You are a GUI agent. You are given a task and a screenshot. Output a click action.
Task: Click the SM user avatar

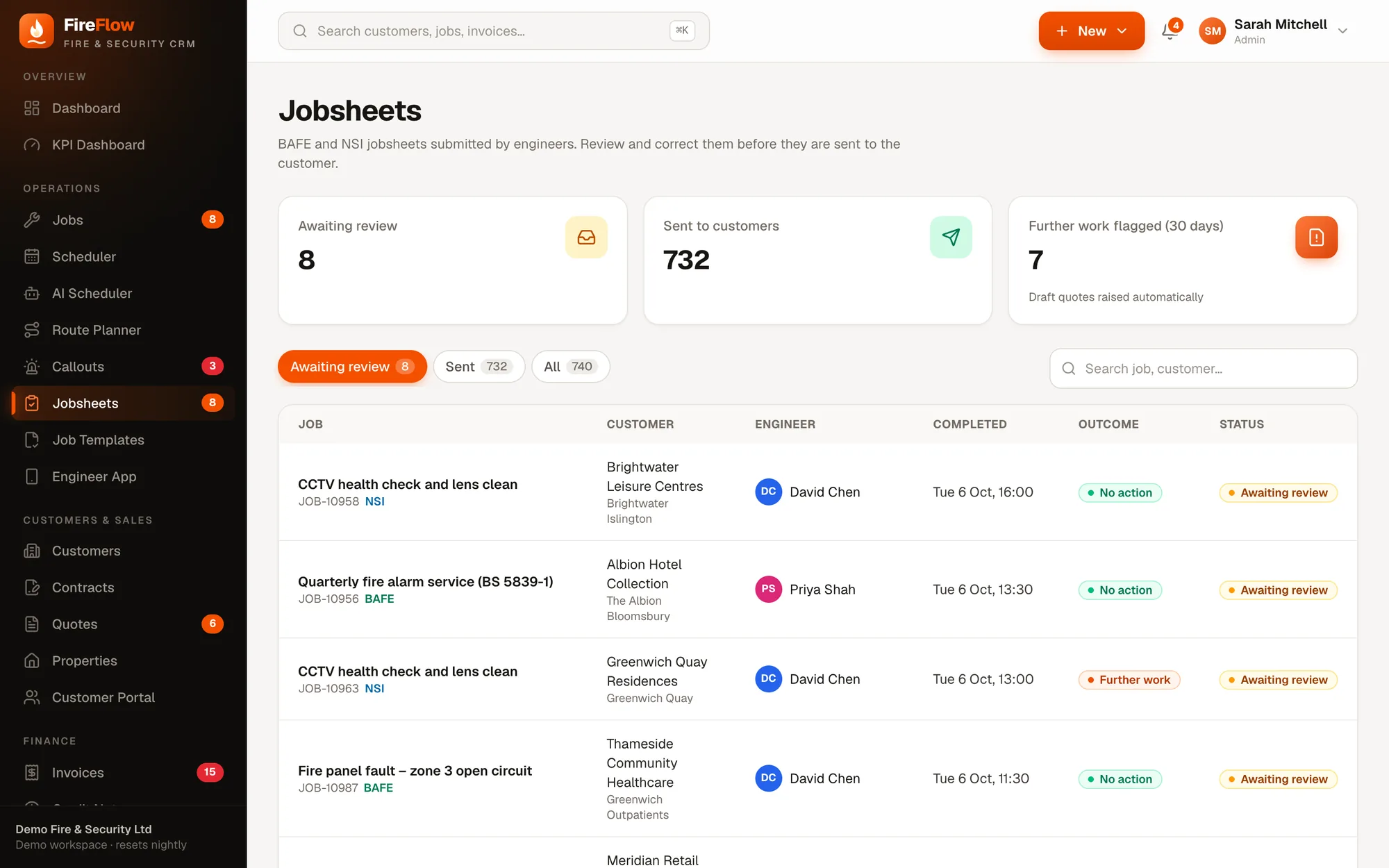(x=1213, y=31)
